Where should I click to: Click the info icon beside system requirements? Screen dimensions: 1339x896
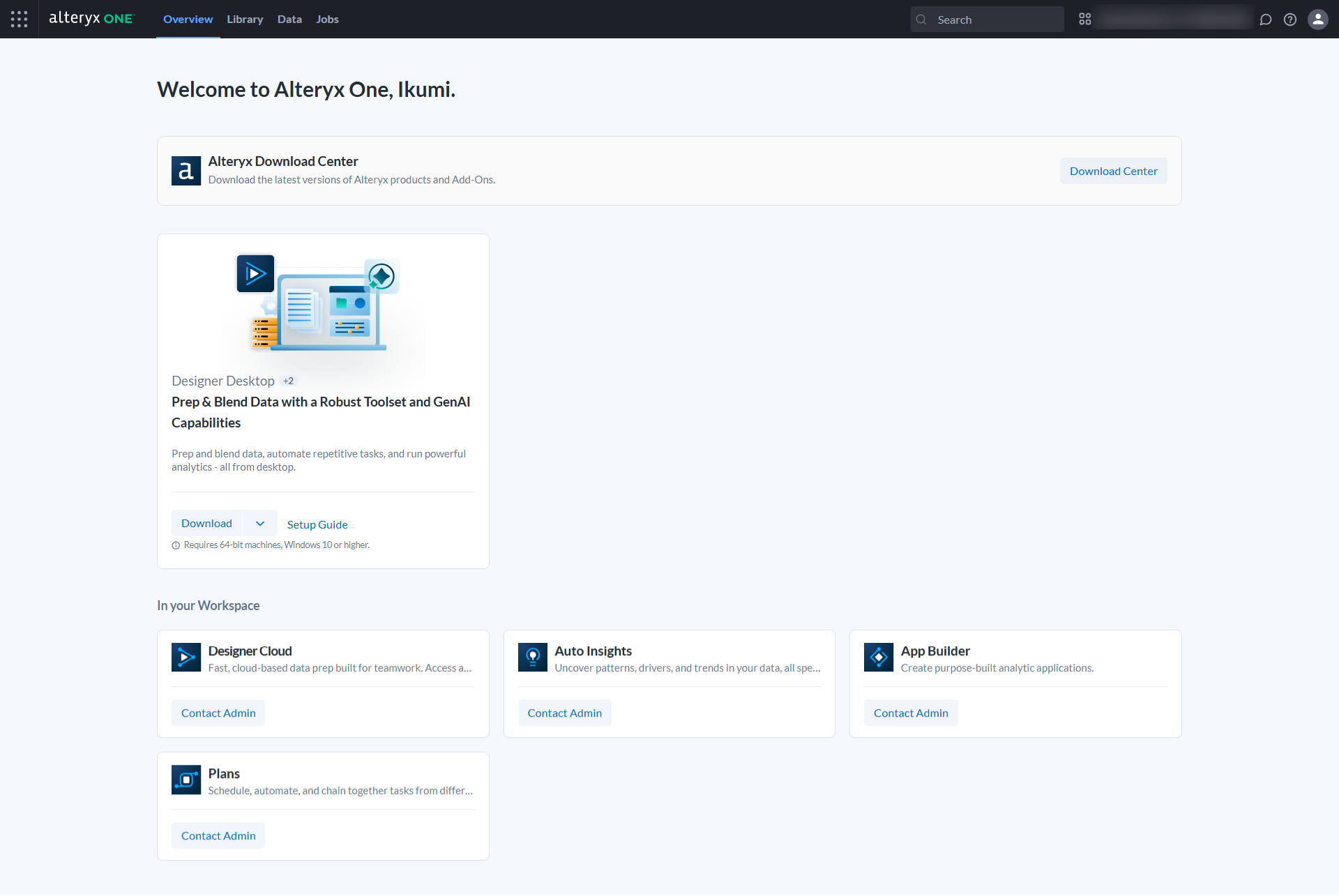[176, 545]
